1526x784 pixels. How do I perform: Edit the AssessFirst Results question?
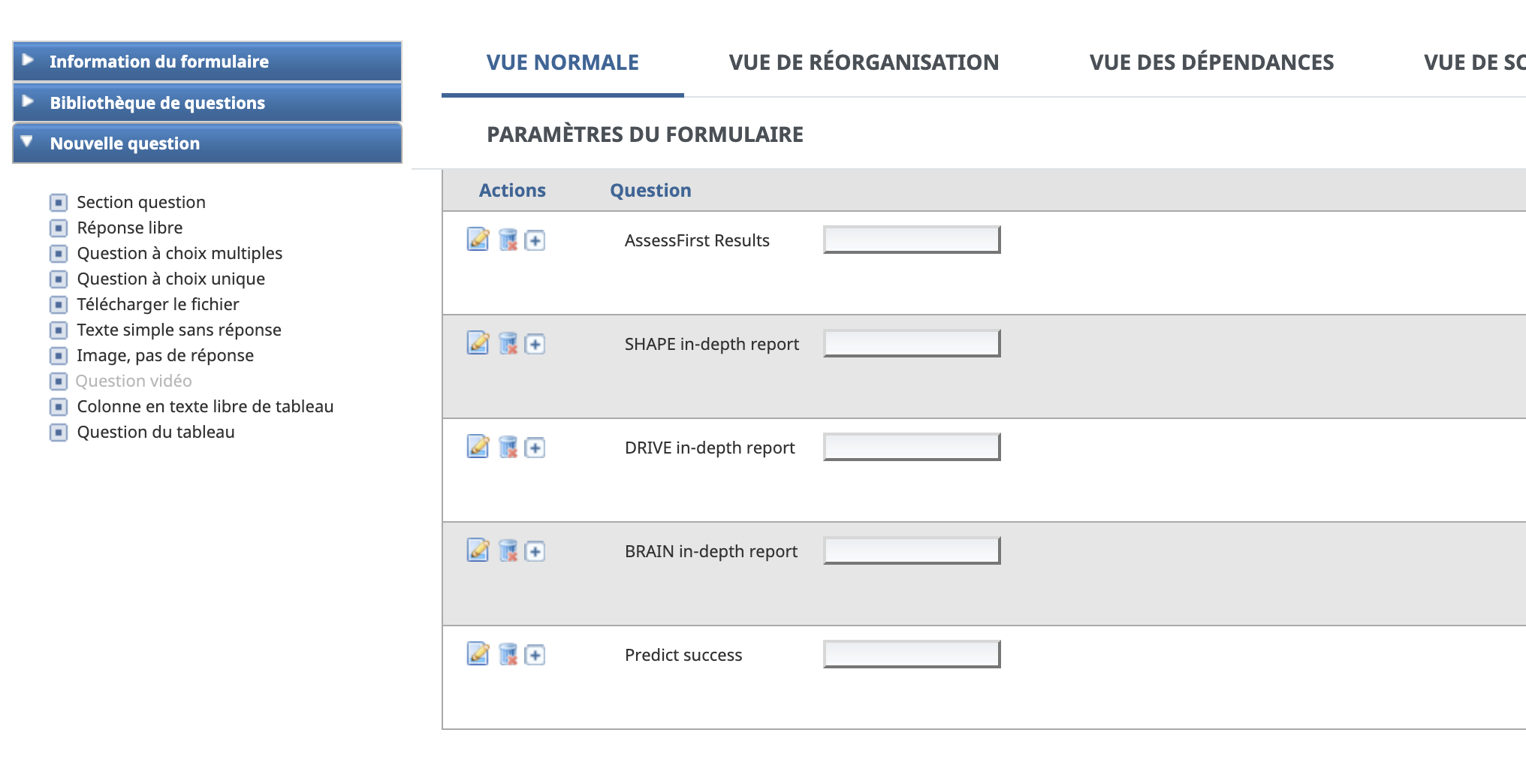[x=480, y=240]
